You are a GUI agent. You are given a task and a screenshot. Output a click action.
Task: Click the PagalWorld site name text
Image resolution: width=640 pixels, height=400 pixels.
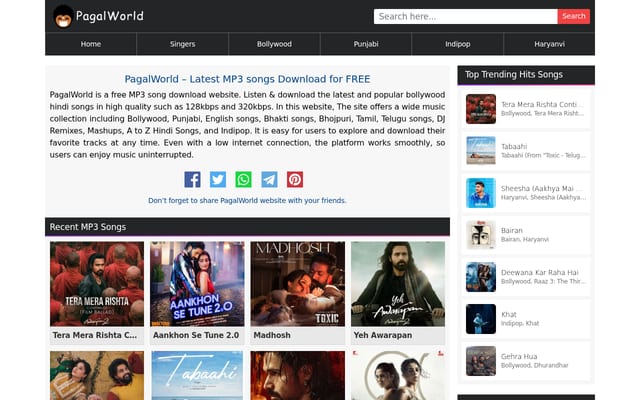click(x=110, y=16)
